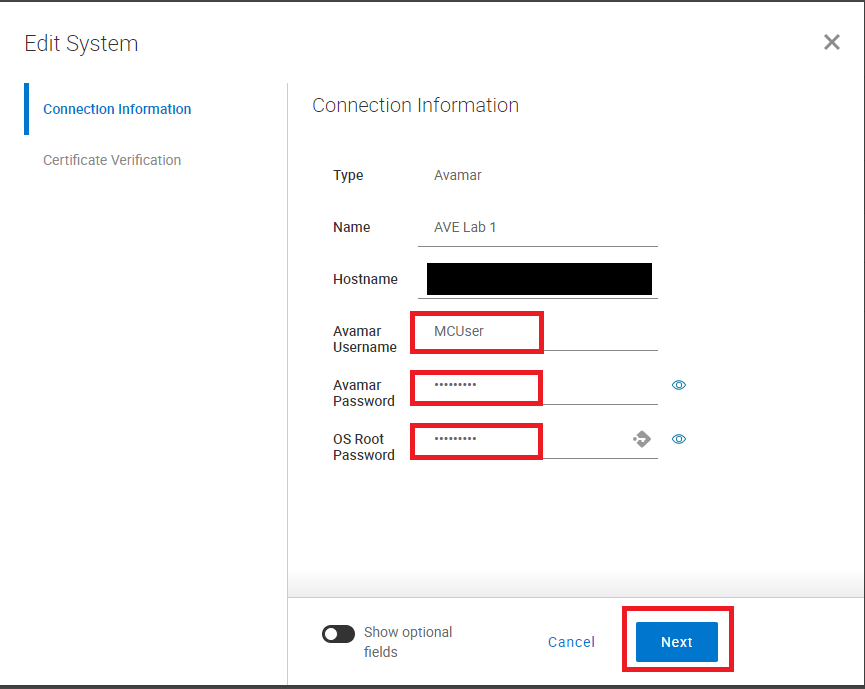
Task: Show the OS Root Password characters
Action: pos(679,438)
